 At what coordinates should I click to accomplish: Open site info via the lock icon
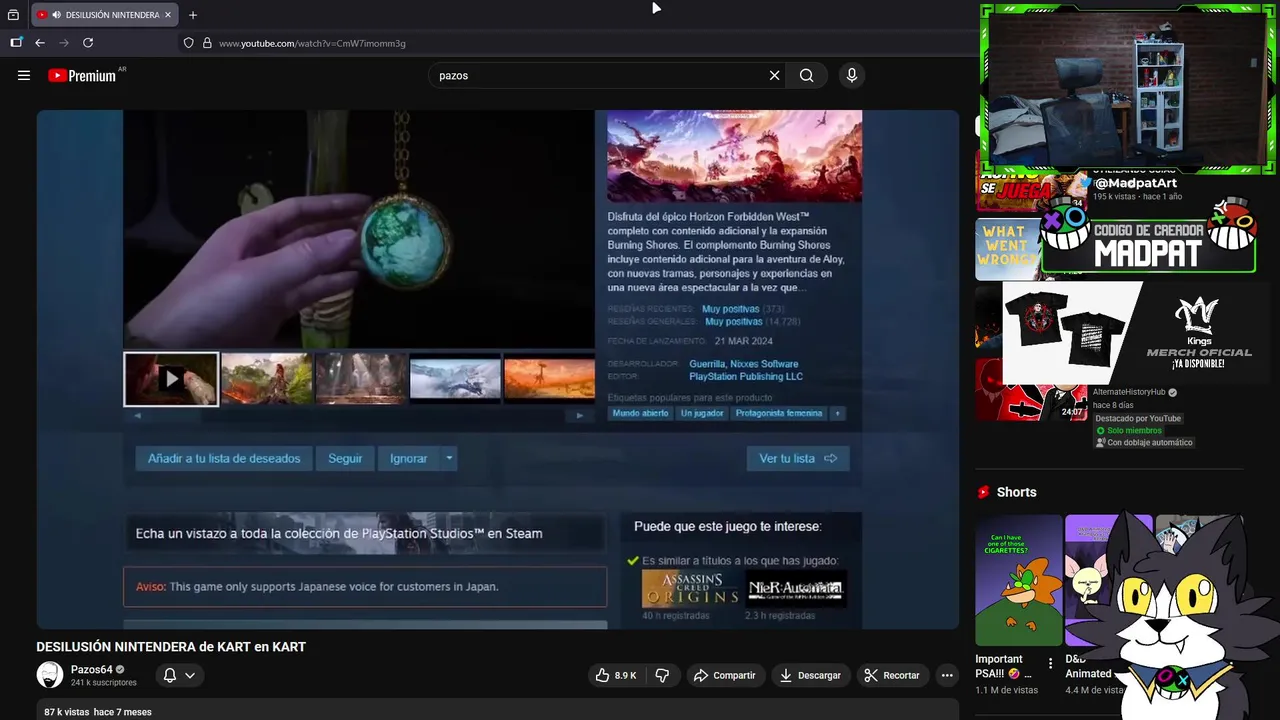point(207,43)
